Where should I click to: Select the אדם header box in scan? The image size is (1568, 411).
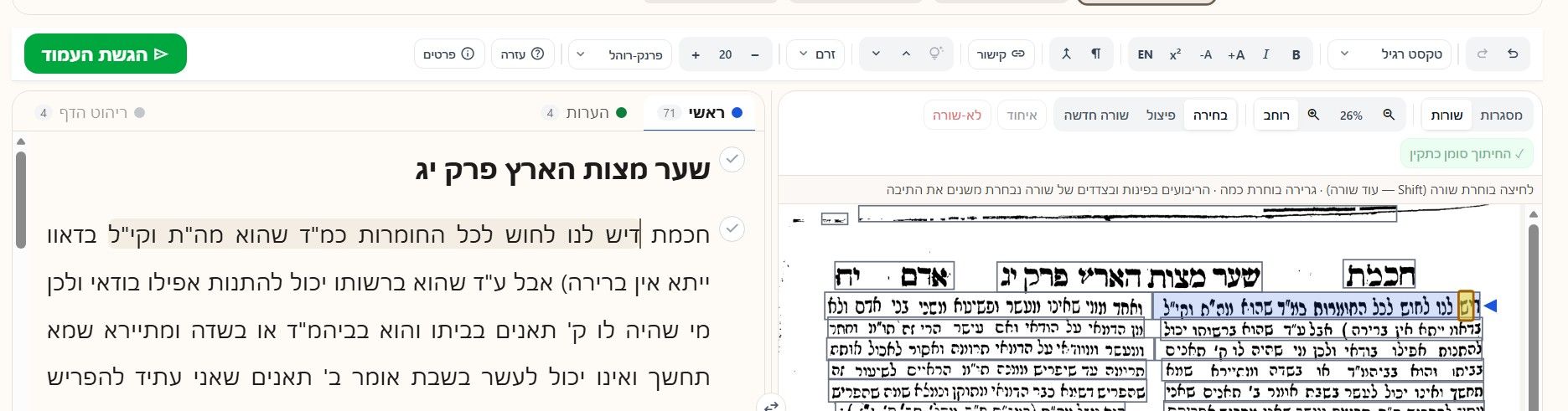(893, 276)
